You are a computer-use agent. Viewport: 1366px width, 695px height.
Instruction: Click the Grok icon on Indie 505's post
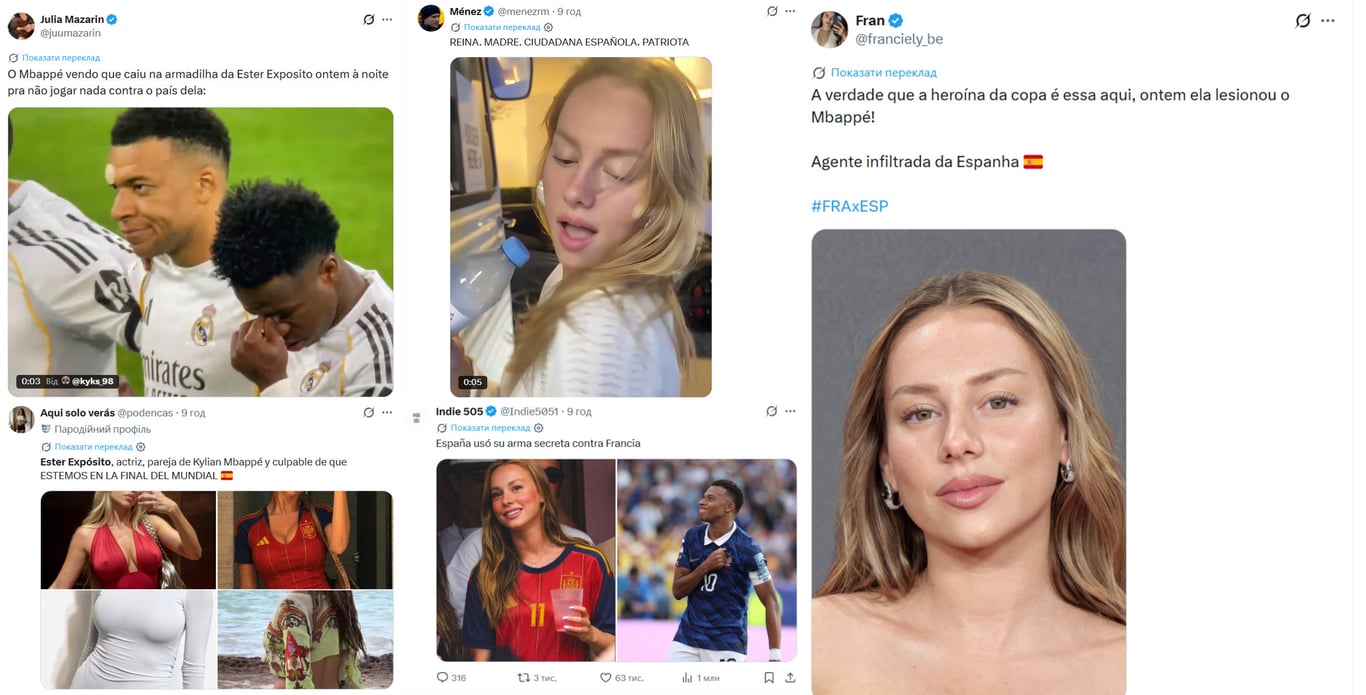(x=772, y=411)
